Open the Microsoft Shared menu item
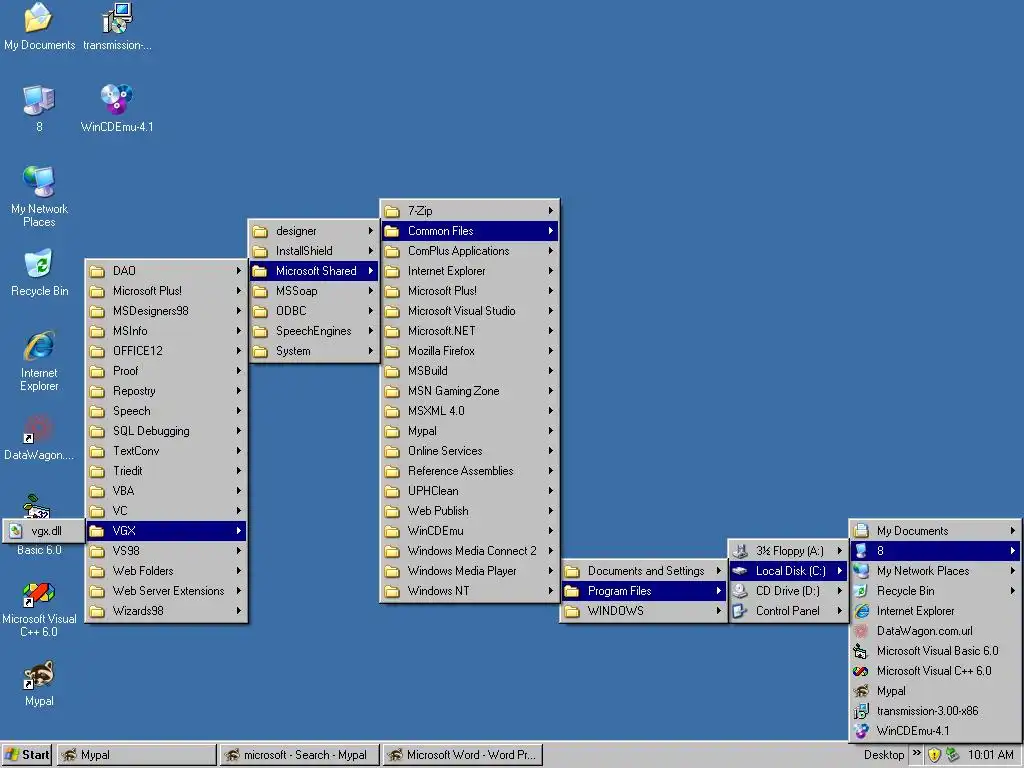This screenshot has height=768, width=1024. click(313, 271)
